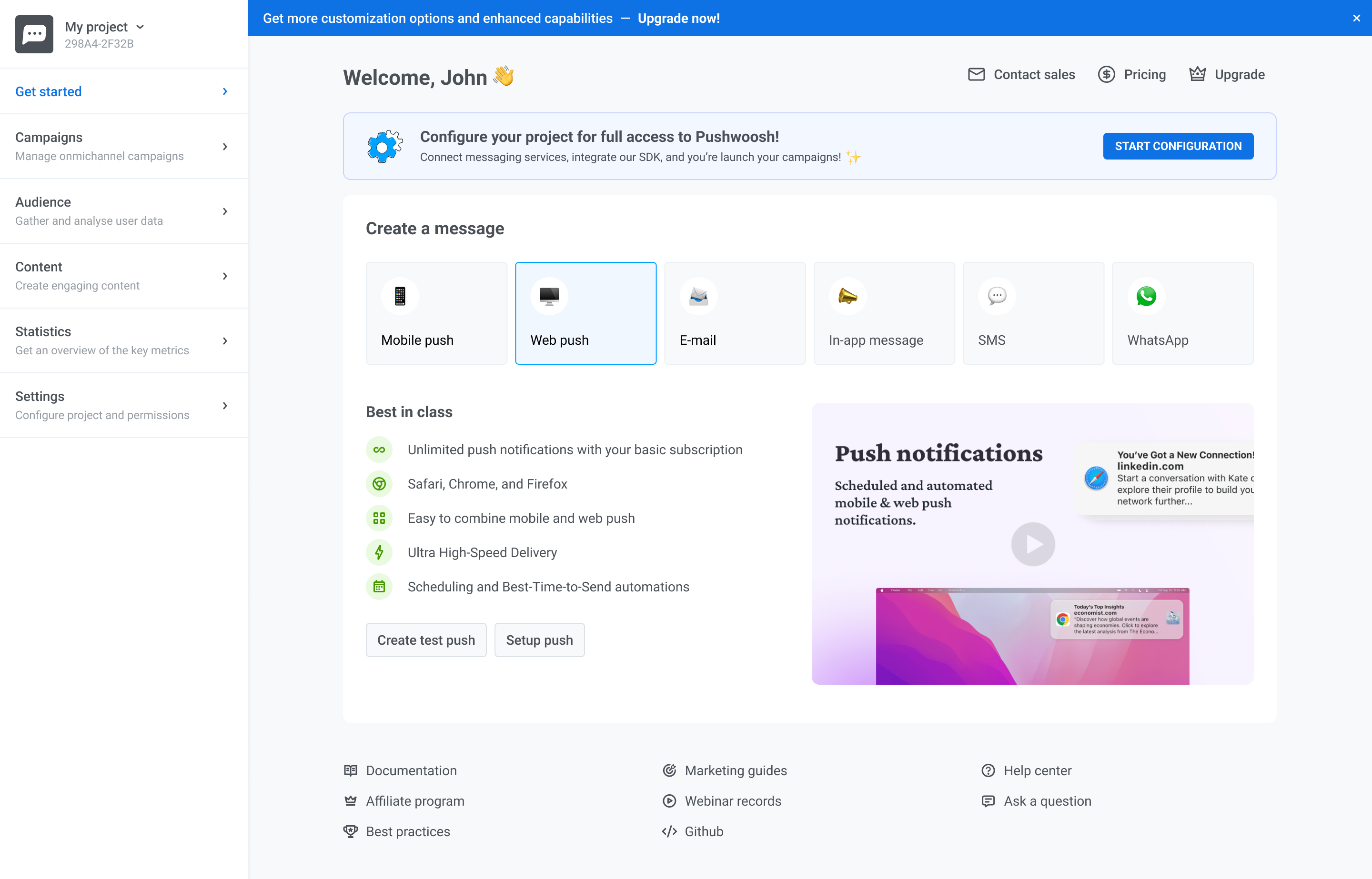
Task: Click the Setup push button
Action: click(540, 640)
